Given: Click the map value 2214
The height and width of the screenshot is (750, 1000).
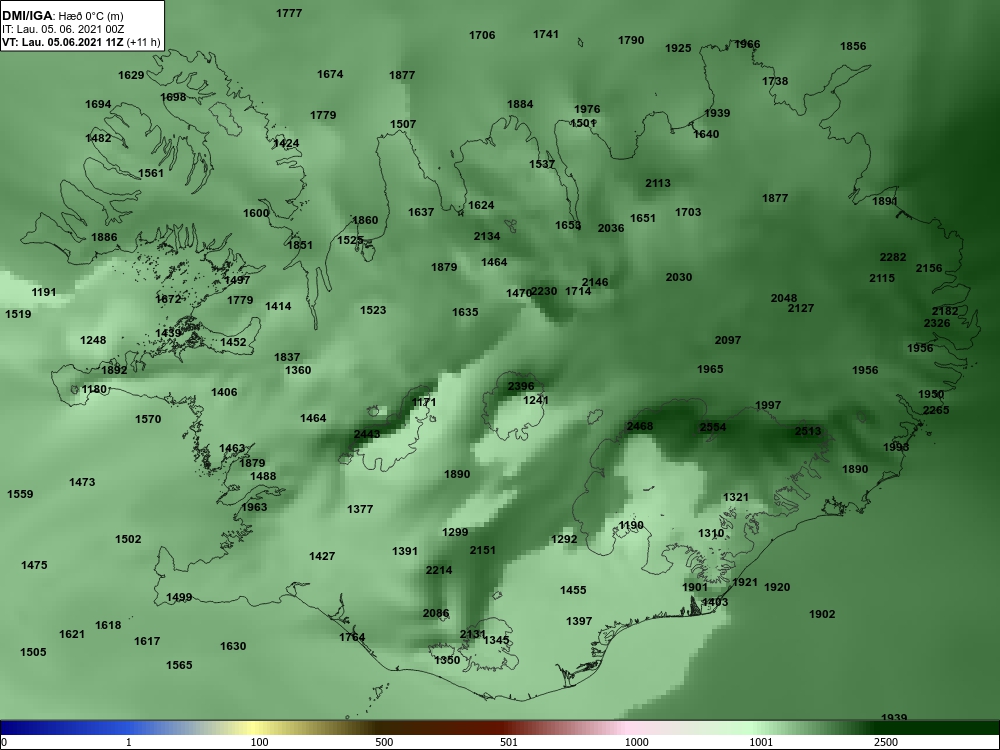Looking at the screenshot, I should click(x=439, y=570).
